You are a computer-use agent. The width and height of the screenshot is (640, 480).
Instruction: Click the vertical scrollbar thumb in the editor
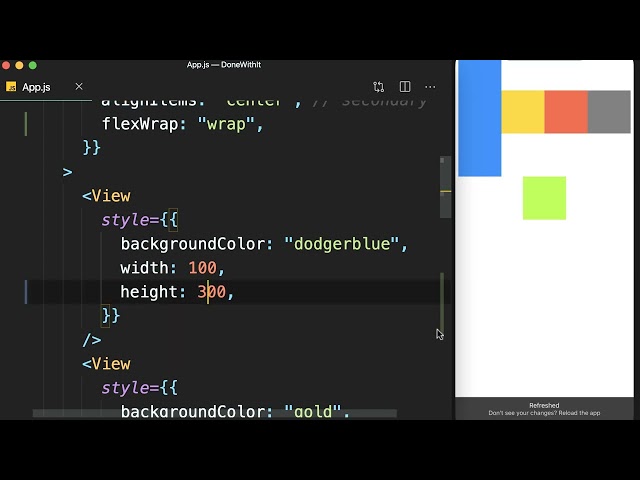[445, 187]
